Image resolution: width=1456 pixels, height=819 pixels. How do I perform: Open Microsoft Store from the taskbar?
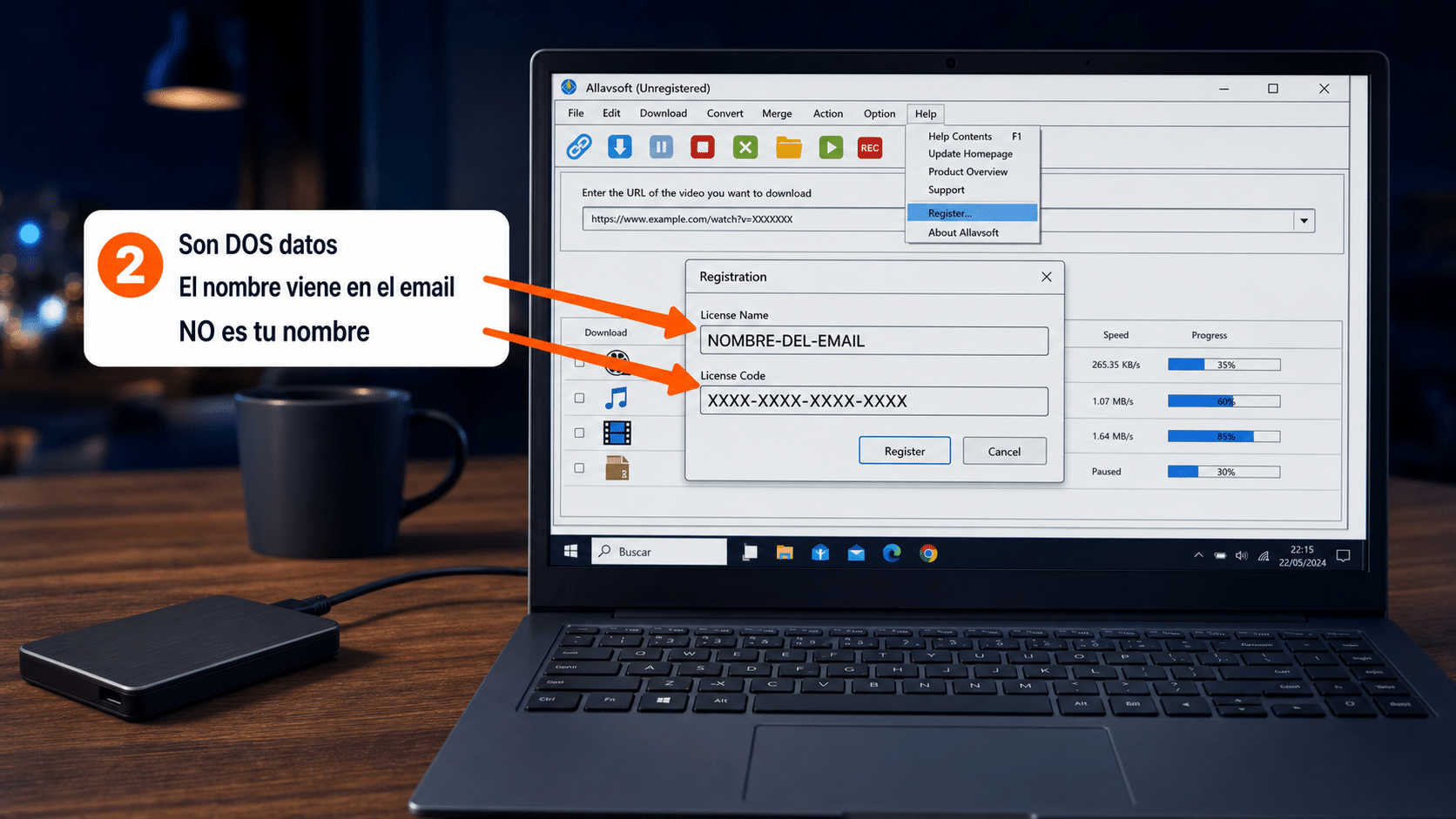point(820,553)
